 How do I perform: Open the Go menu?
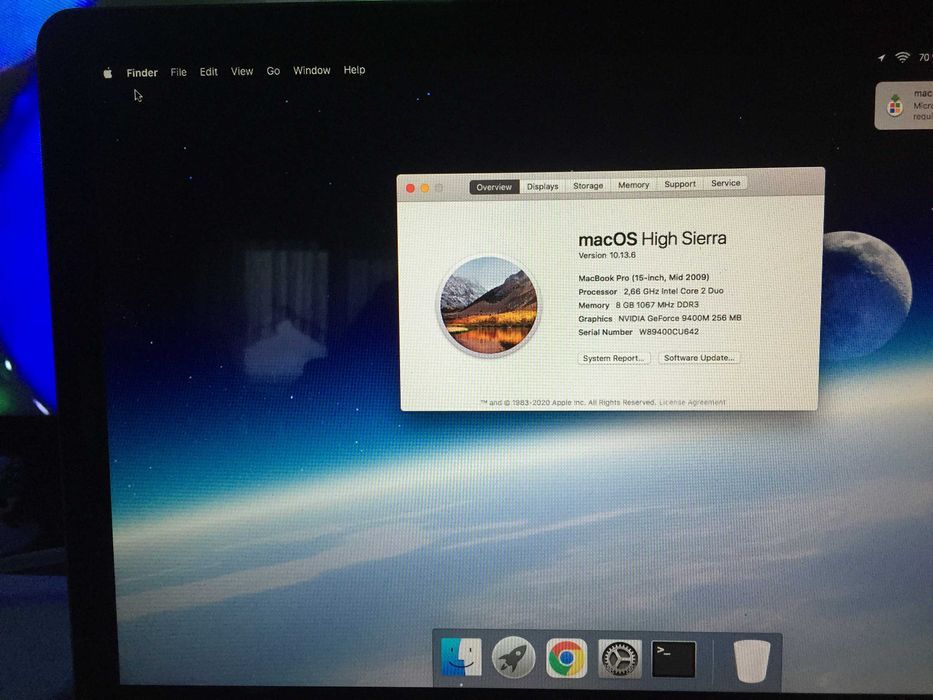[273, 71]
